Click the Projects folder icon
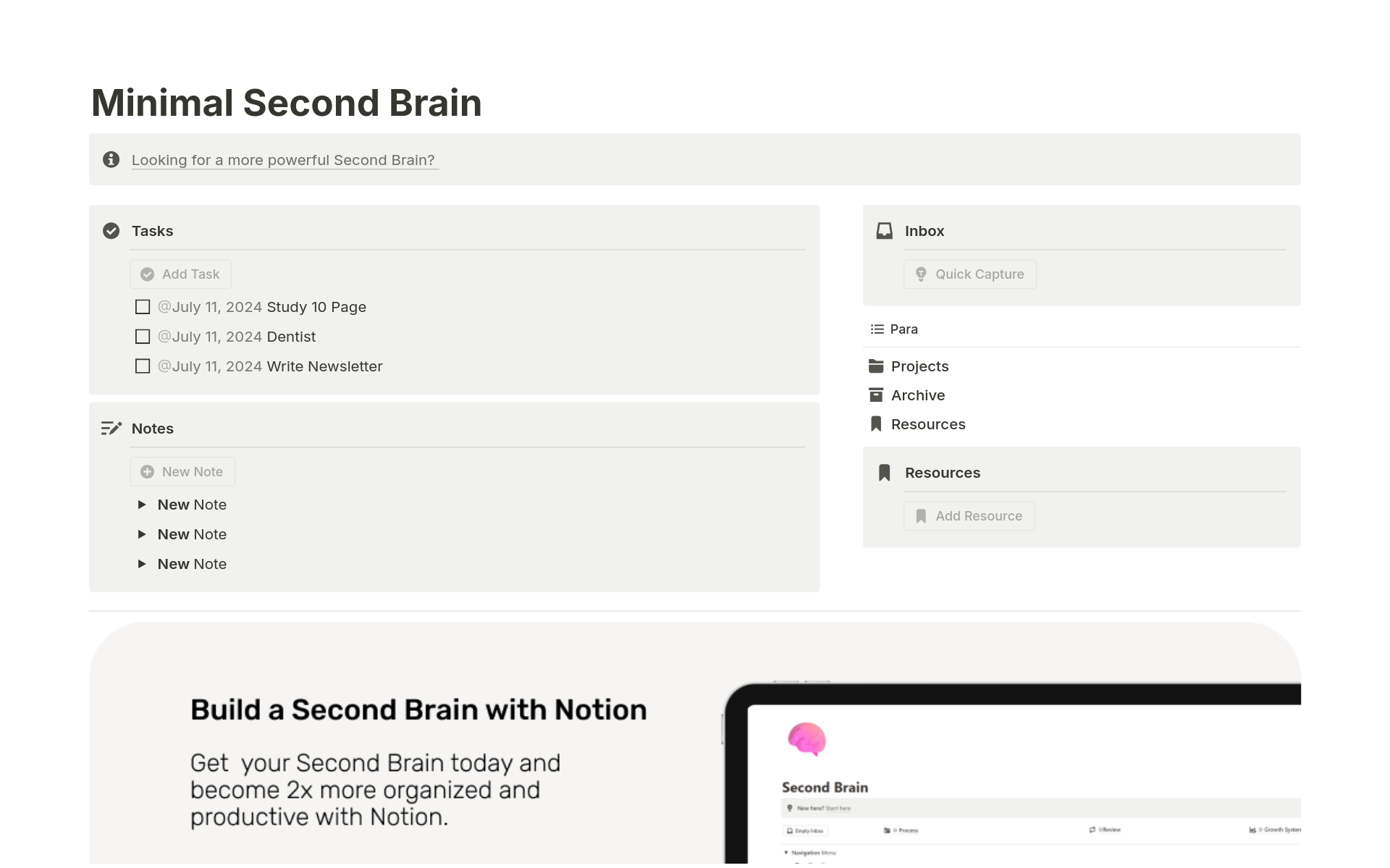This screenshot has width=1390, height=868. [876, 366]
